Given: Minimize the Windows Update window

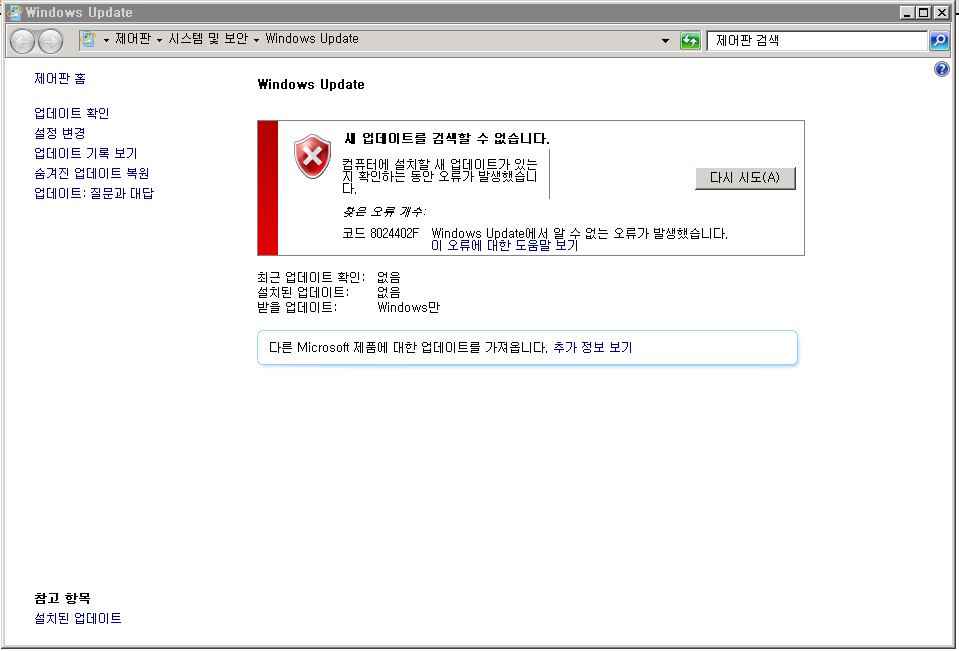Looking at the screenshot, I should tap(907, 12).
